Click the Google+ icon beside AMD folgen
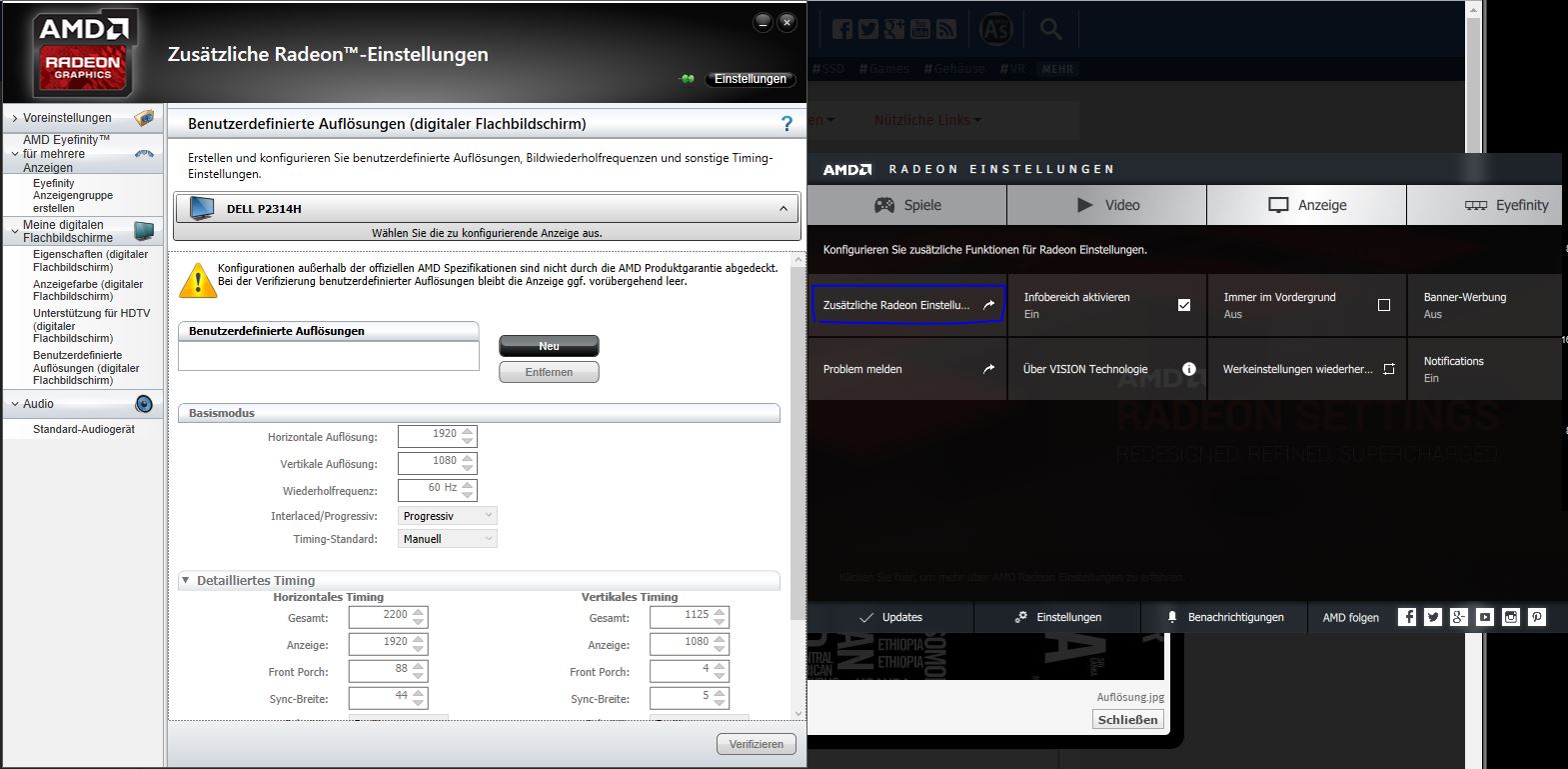Screen dimensions: 1568x769 1459,617
